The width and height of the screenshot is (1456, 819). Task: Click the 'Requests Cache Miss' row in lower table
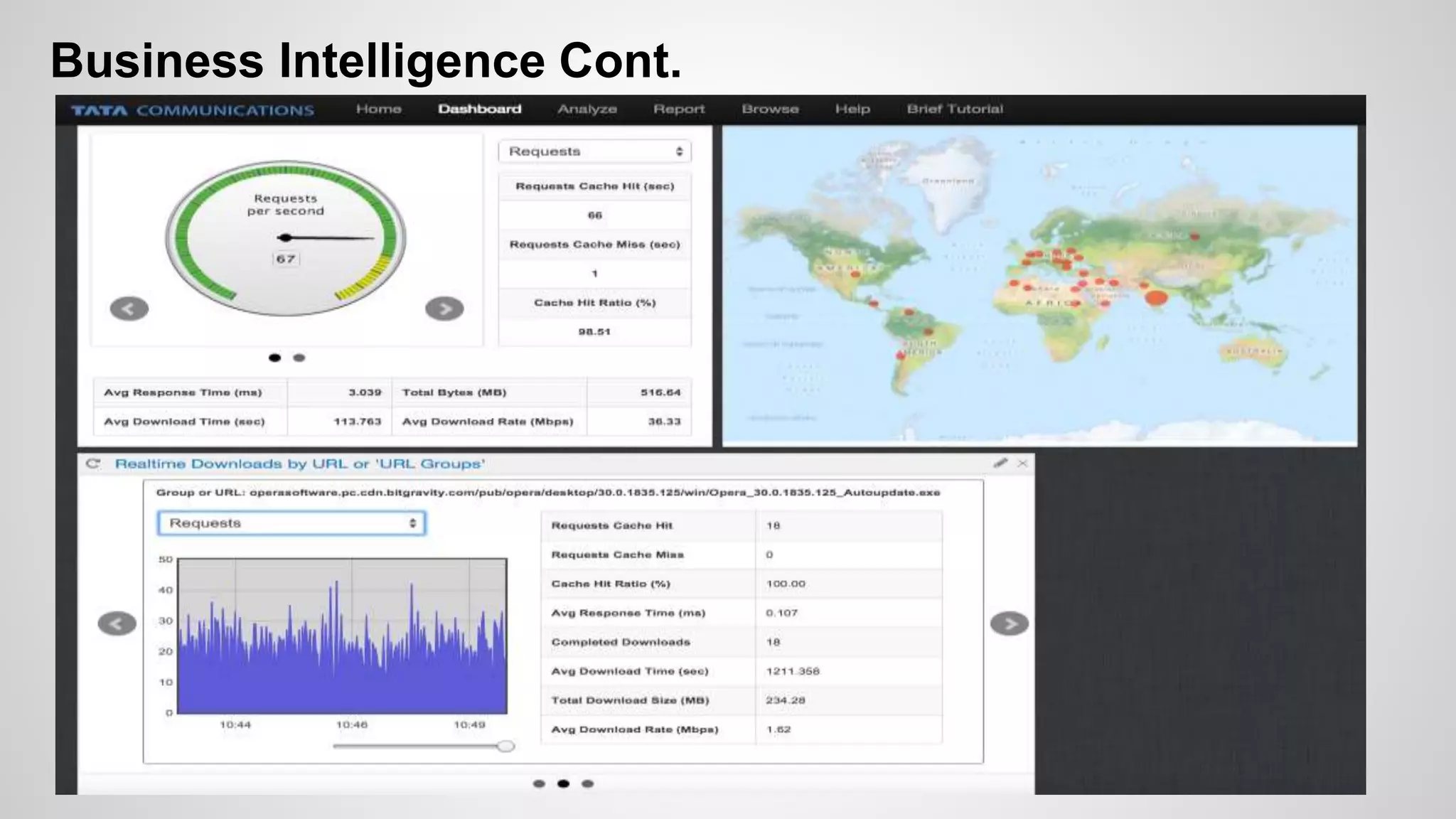pyautogui.click(x=742, y=555)
